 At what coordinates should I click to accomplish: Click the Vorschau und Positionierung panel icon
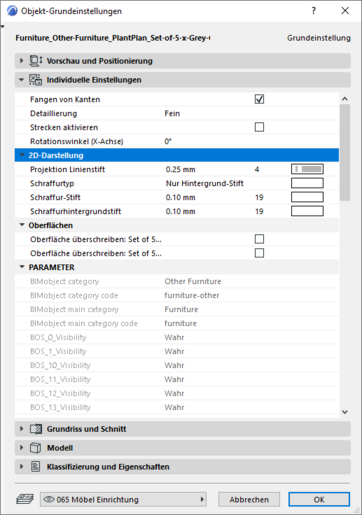click(x=36, y=61)
